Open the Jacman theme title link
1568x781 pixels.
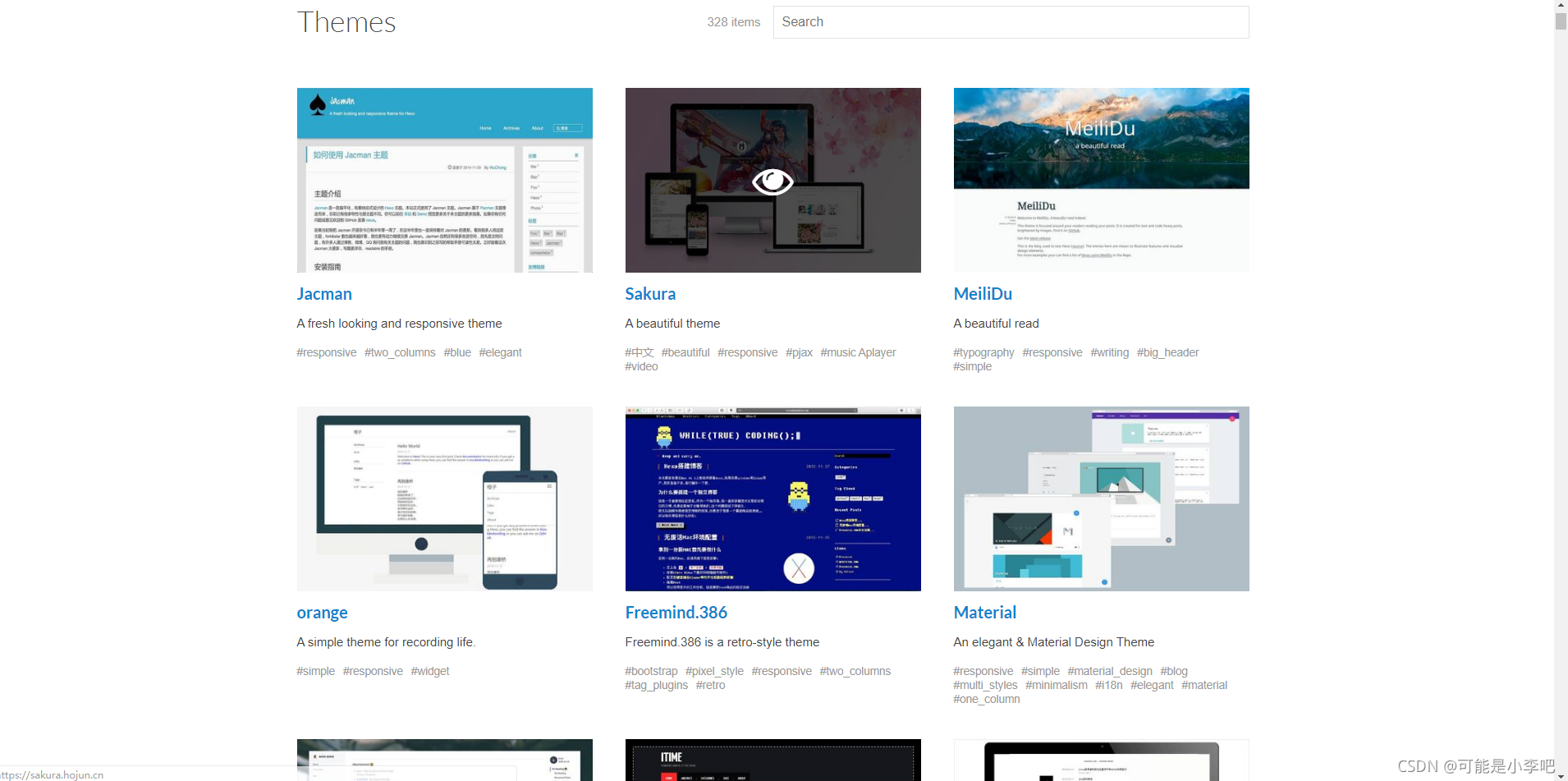point(324,294)
